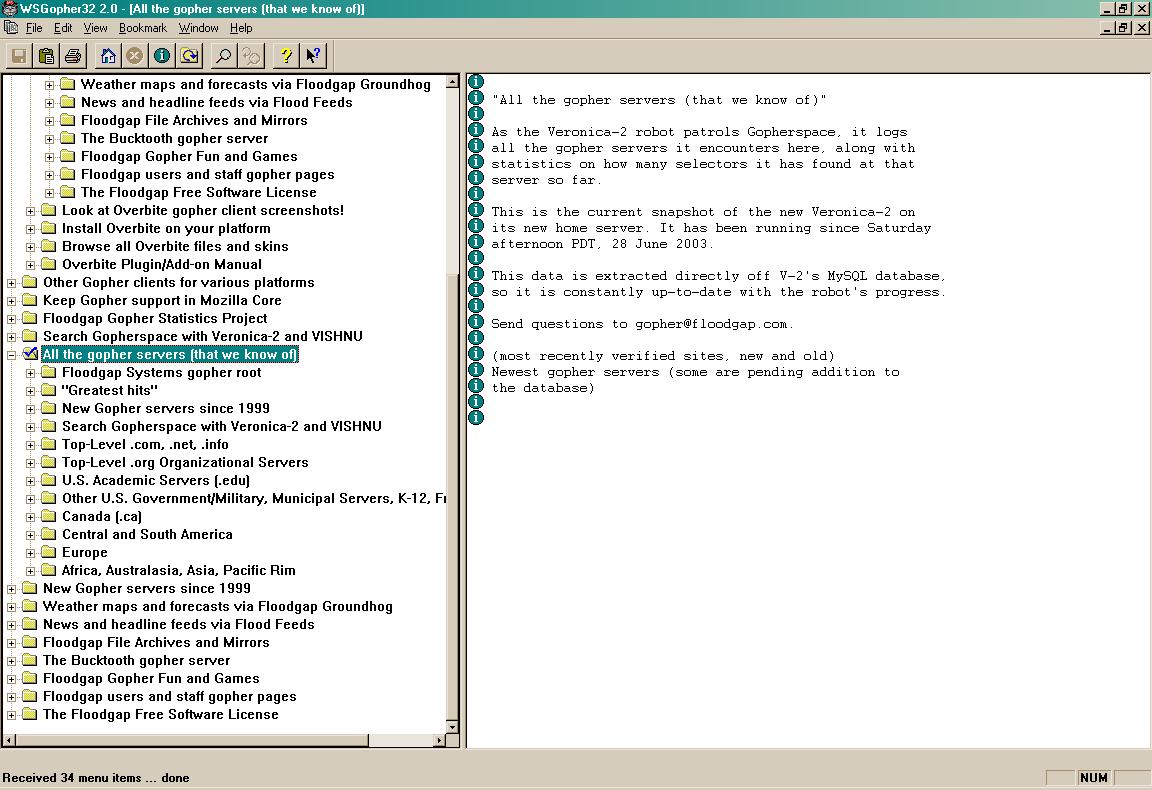1152x790 pixels.
Task: Open the File menu
Action: [34, 28]
